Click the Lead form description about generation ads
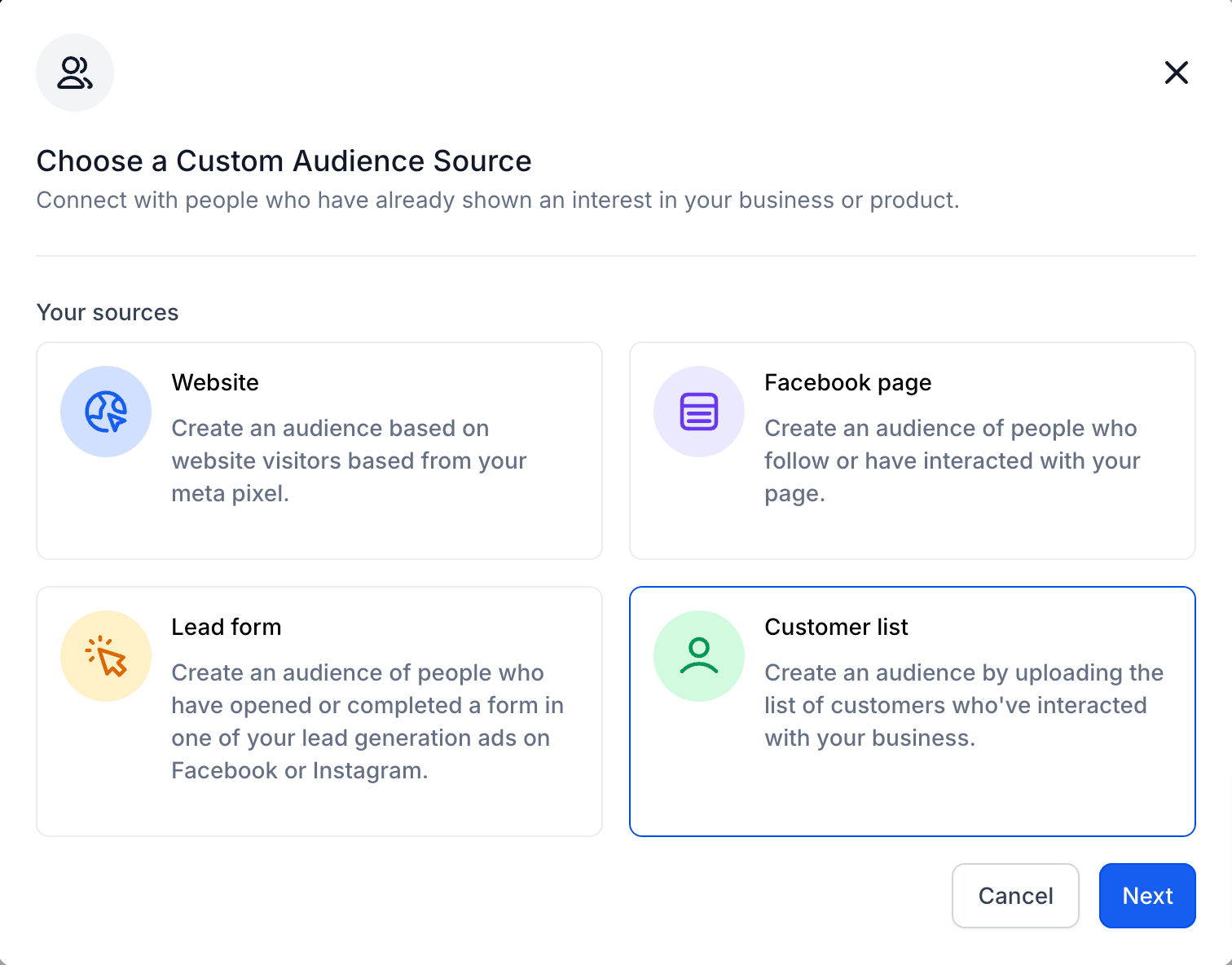This screenshot has width=1232, height=965. point(367,721)
